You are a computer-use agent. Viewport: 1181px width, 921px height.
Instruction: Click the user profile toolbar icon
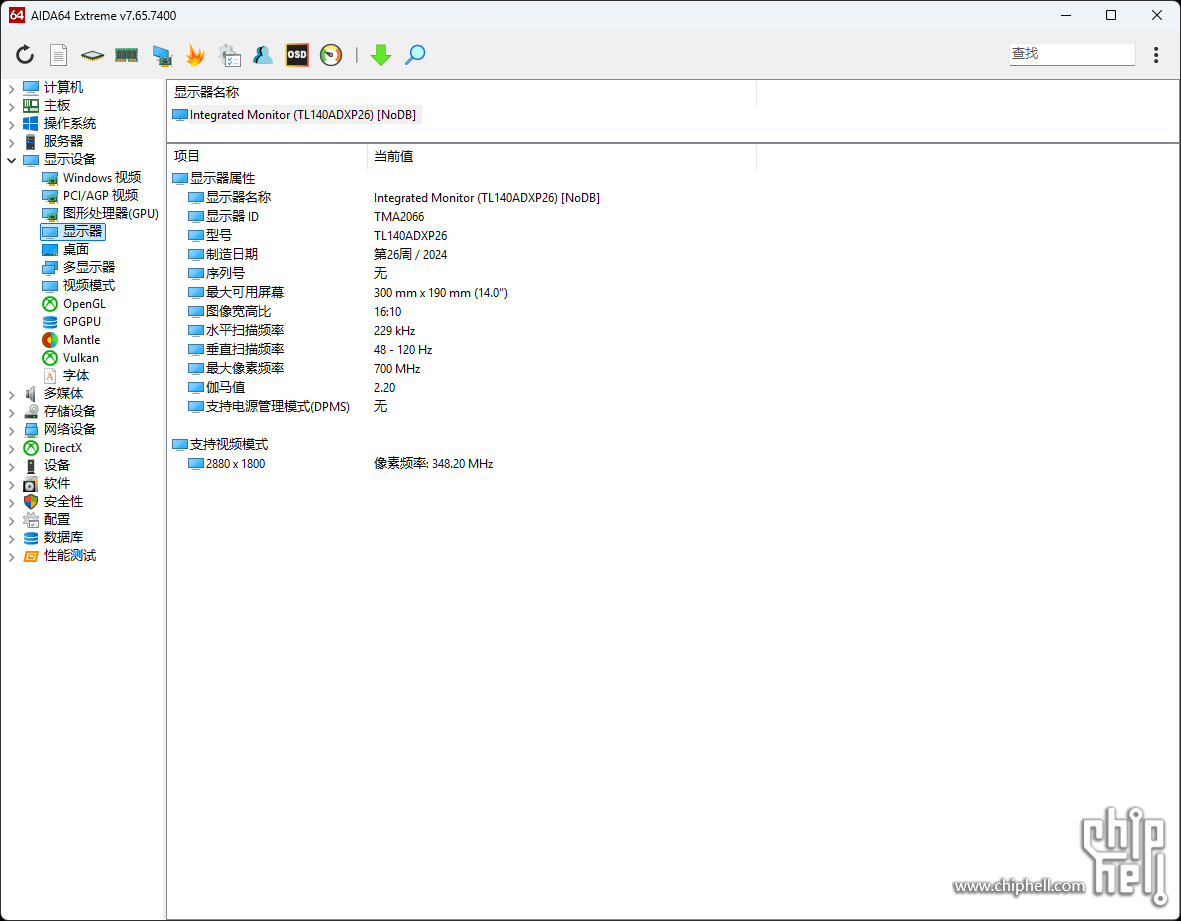click(x=263, y=54)
